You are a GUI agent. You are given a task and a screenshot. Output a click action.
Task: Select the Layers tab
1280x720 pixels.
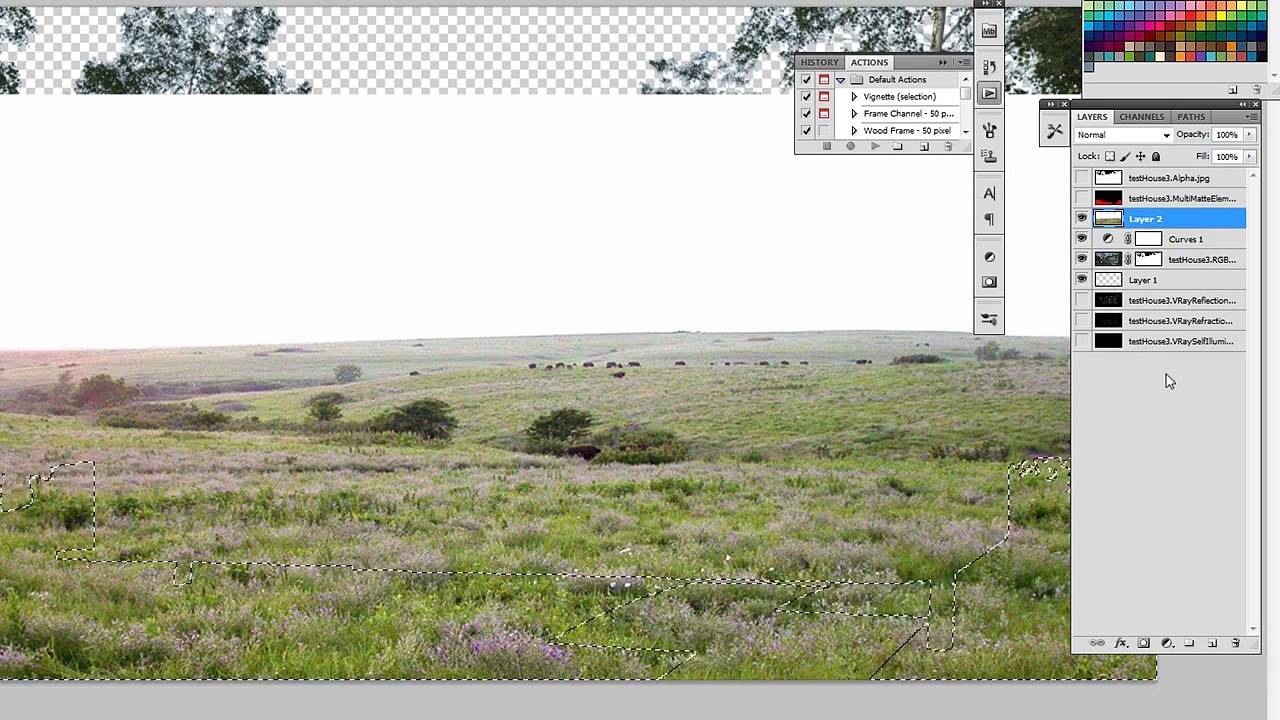pos(1092,117)
